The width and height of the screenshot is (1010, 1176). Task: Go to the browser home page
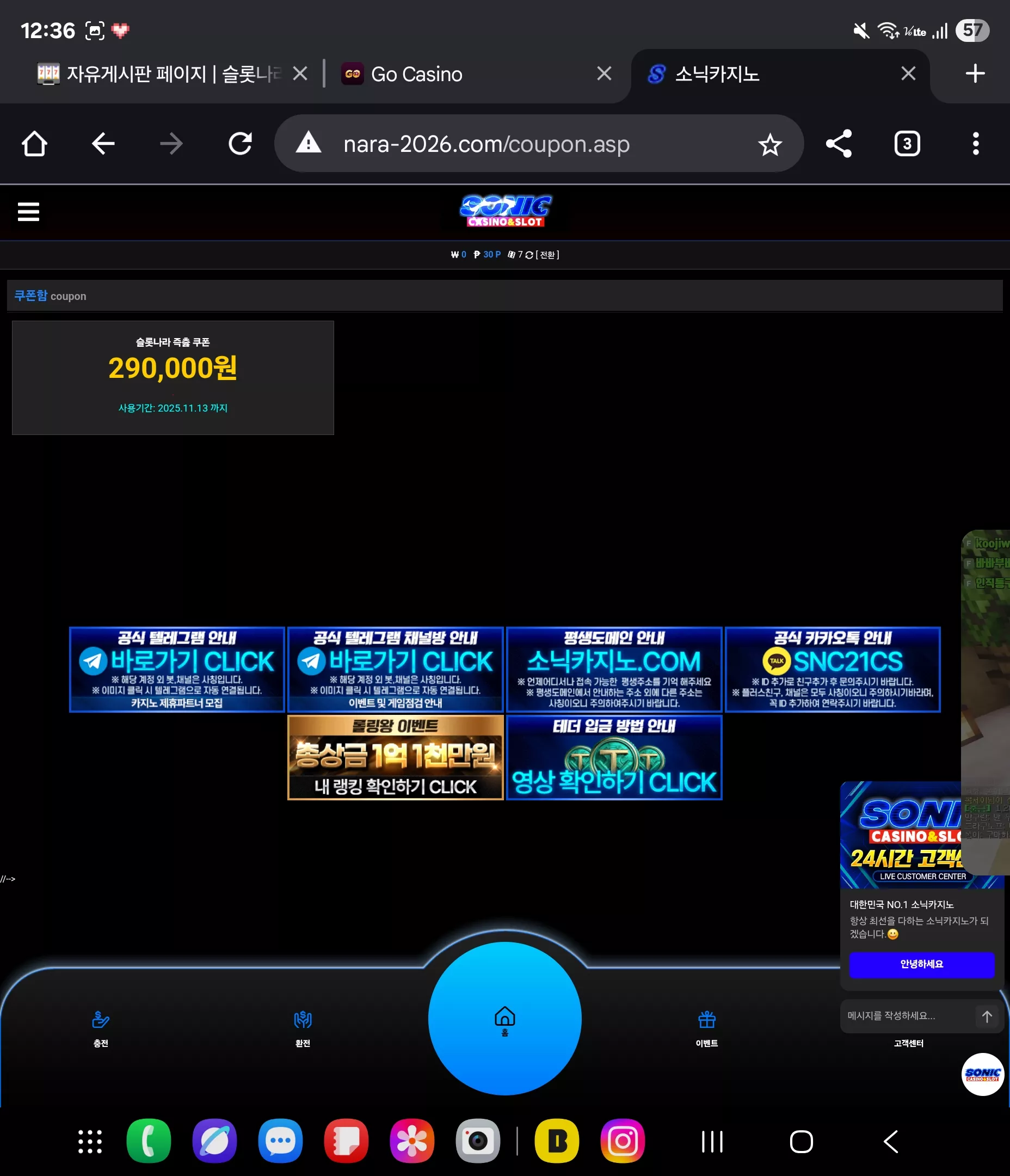pos(34,144)
